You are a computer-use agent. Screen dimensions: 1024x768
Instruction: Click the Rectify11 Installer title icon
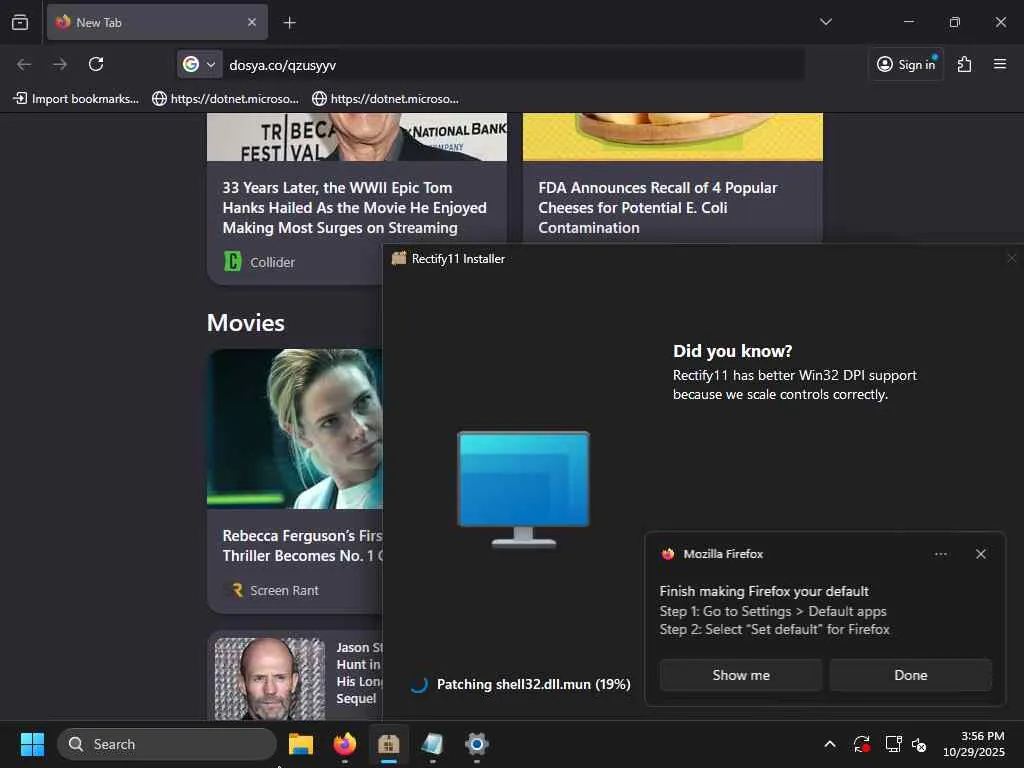coord(398,258)
